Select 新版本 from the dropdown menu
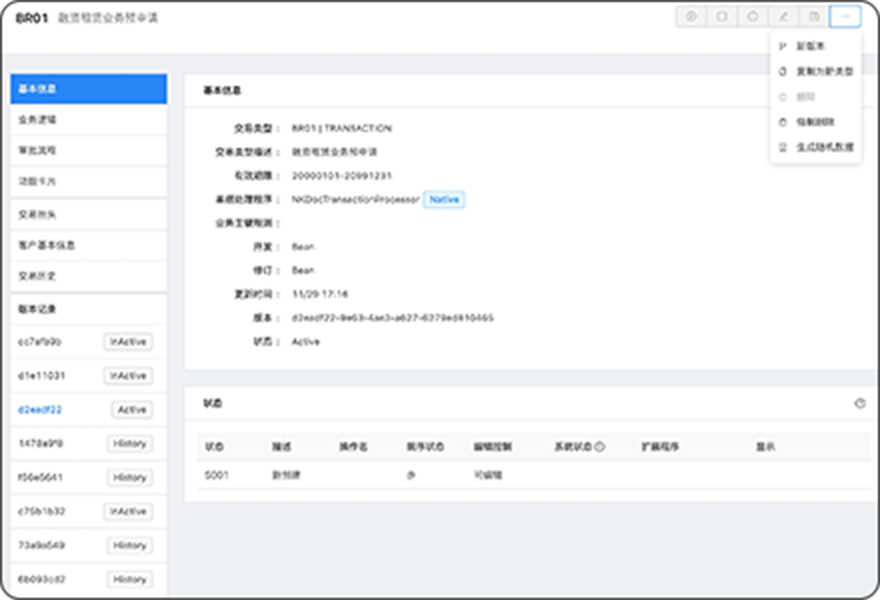The height and width of the screenshot is (600, 880). click(x=810, y=46)
